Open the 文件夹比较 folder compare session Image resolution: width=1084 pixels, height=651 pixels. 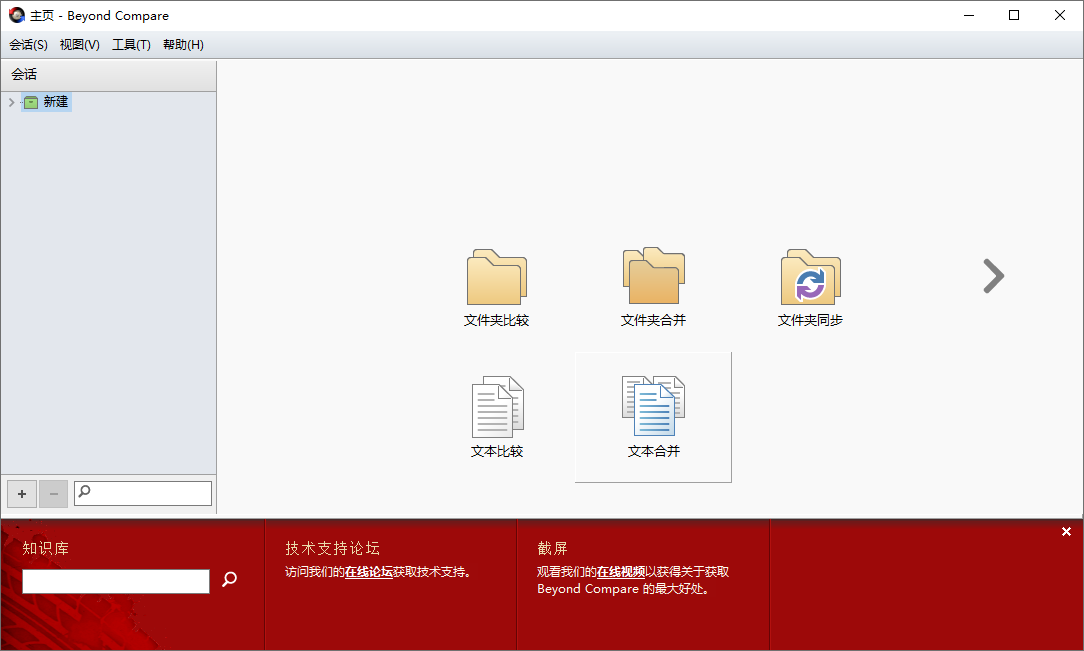point(496,287)
